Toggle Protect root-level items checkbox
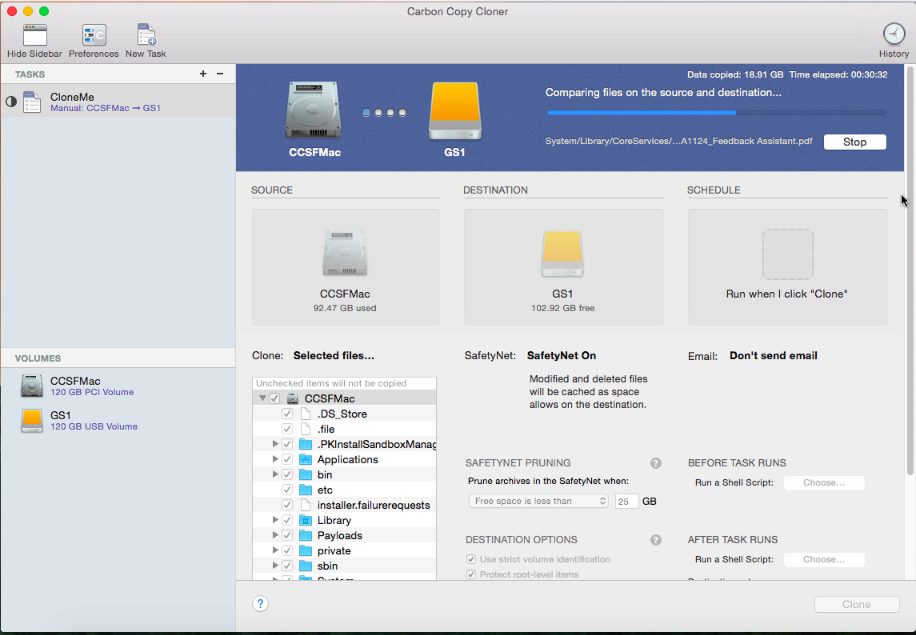This screenshot has width=916, height=635. click(471, 574)
